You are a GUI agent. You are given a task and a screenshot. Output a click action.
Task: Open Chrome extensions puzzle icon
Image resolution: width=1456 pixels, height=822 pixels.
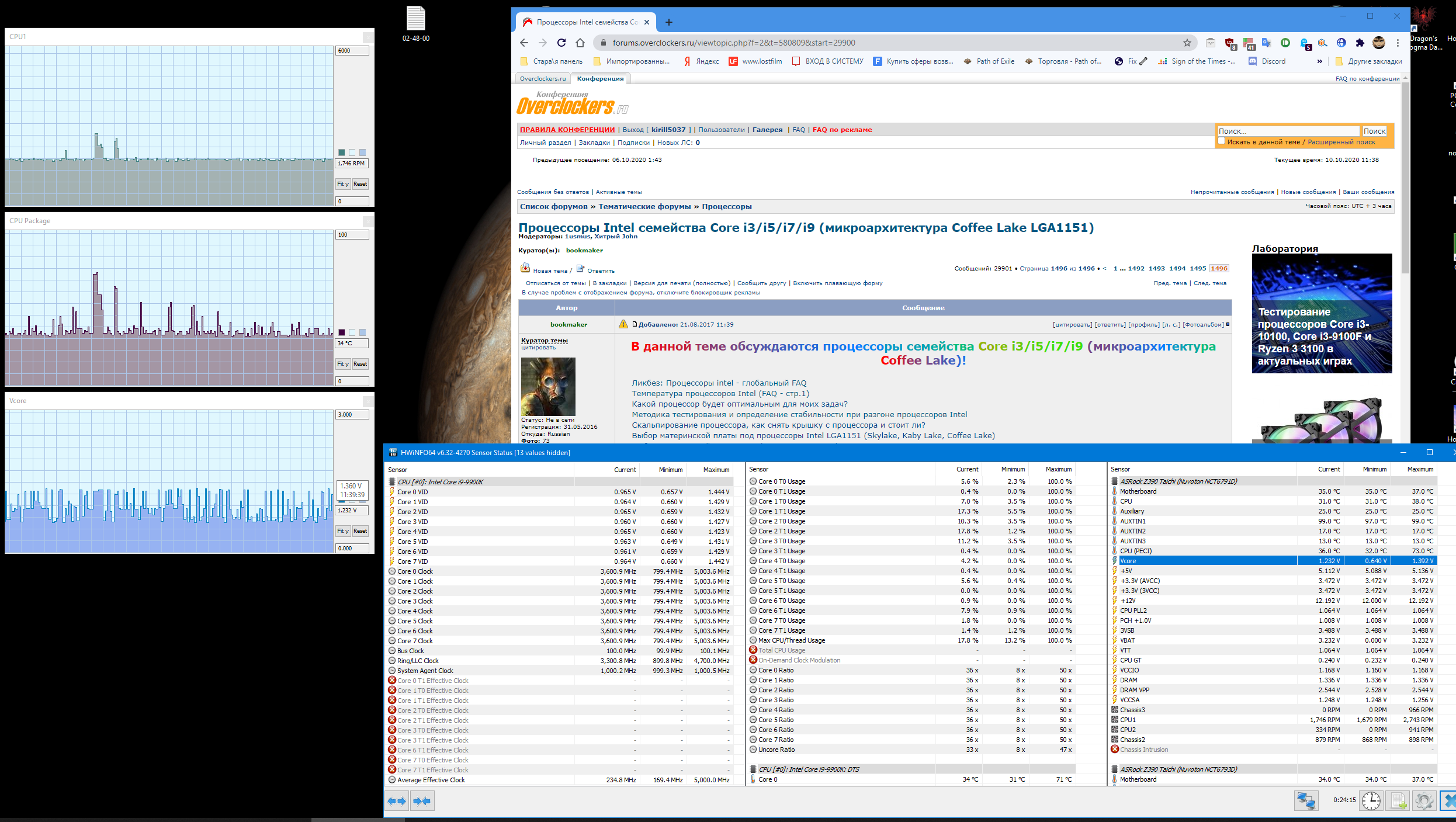pyautogui.click(x=1360, y=43)
